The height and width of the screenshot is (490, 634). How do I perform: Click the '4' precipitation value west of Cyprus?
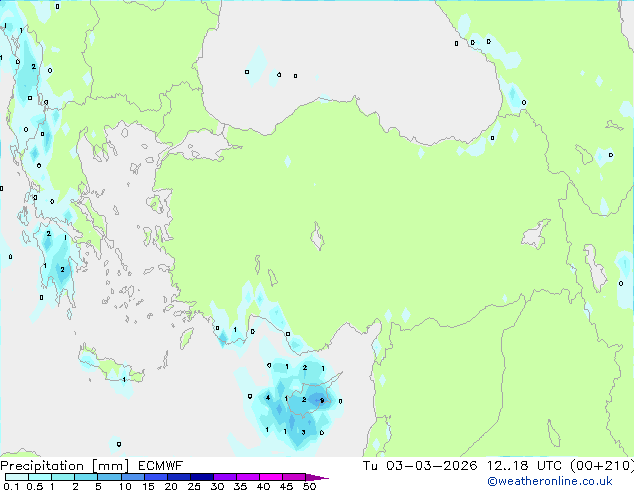[268, 398]
